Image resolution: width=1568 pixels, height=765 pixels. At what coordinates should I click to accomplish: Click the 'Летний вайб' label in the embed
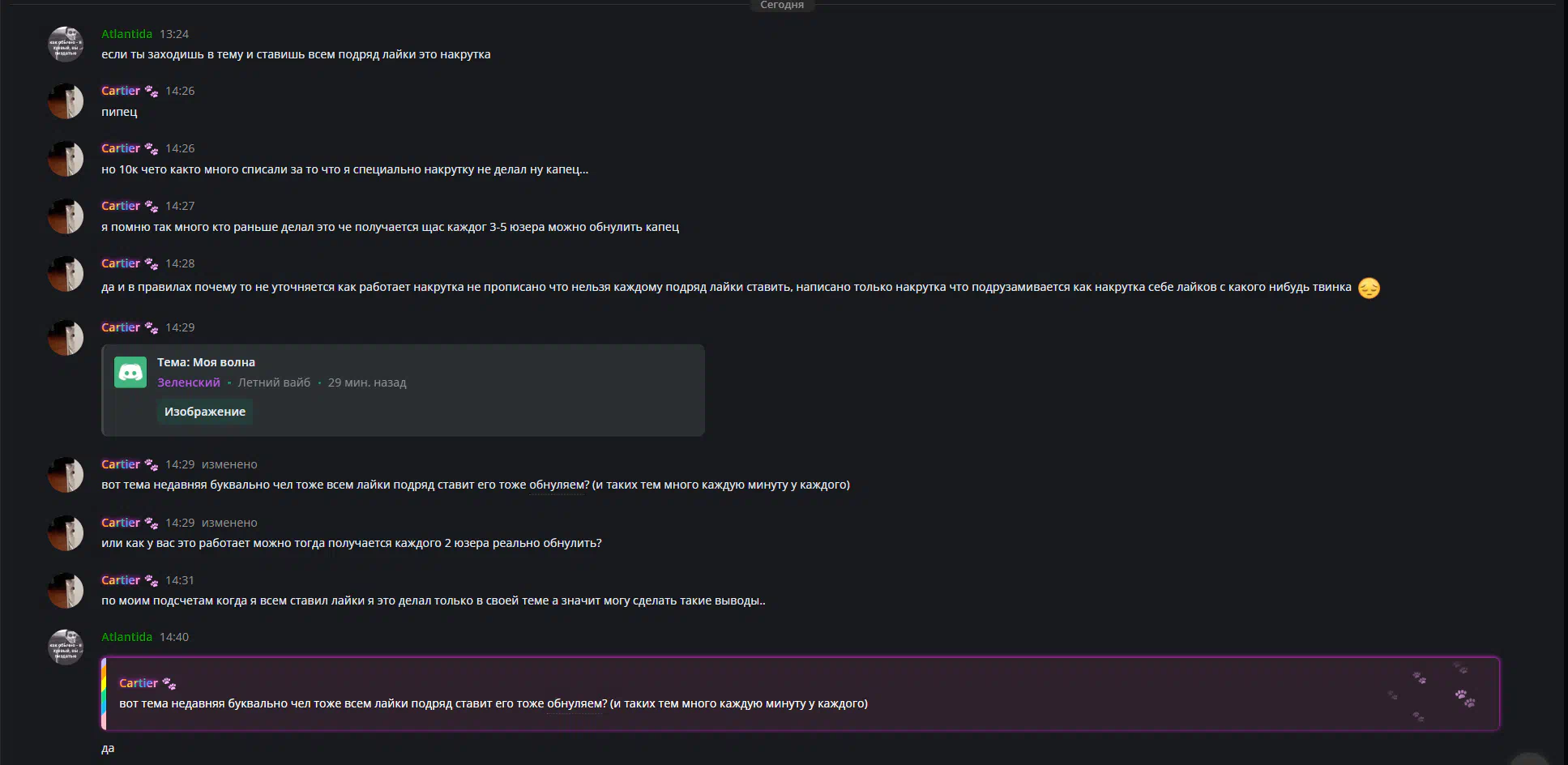pos(274,382)
